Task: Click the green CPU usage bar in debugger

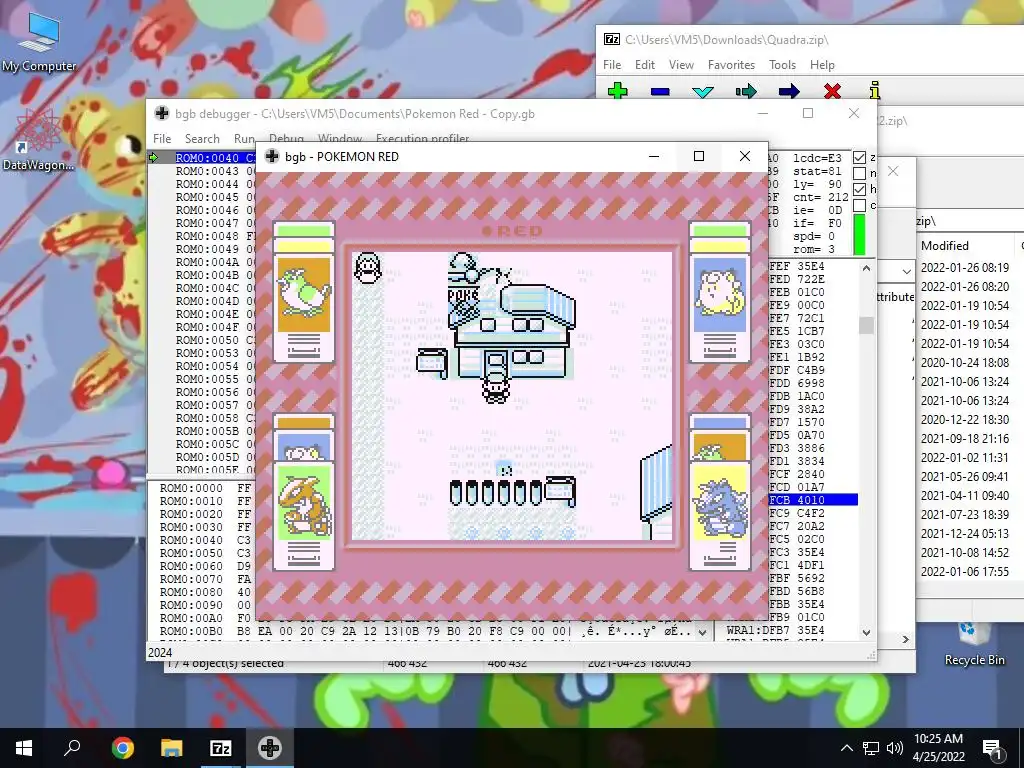Action: tap(859, 235)
